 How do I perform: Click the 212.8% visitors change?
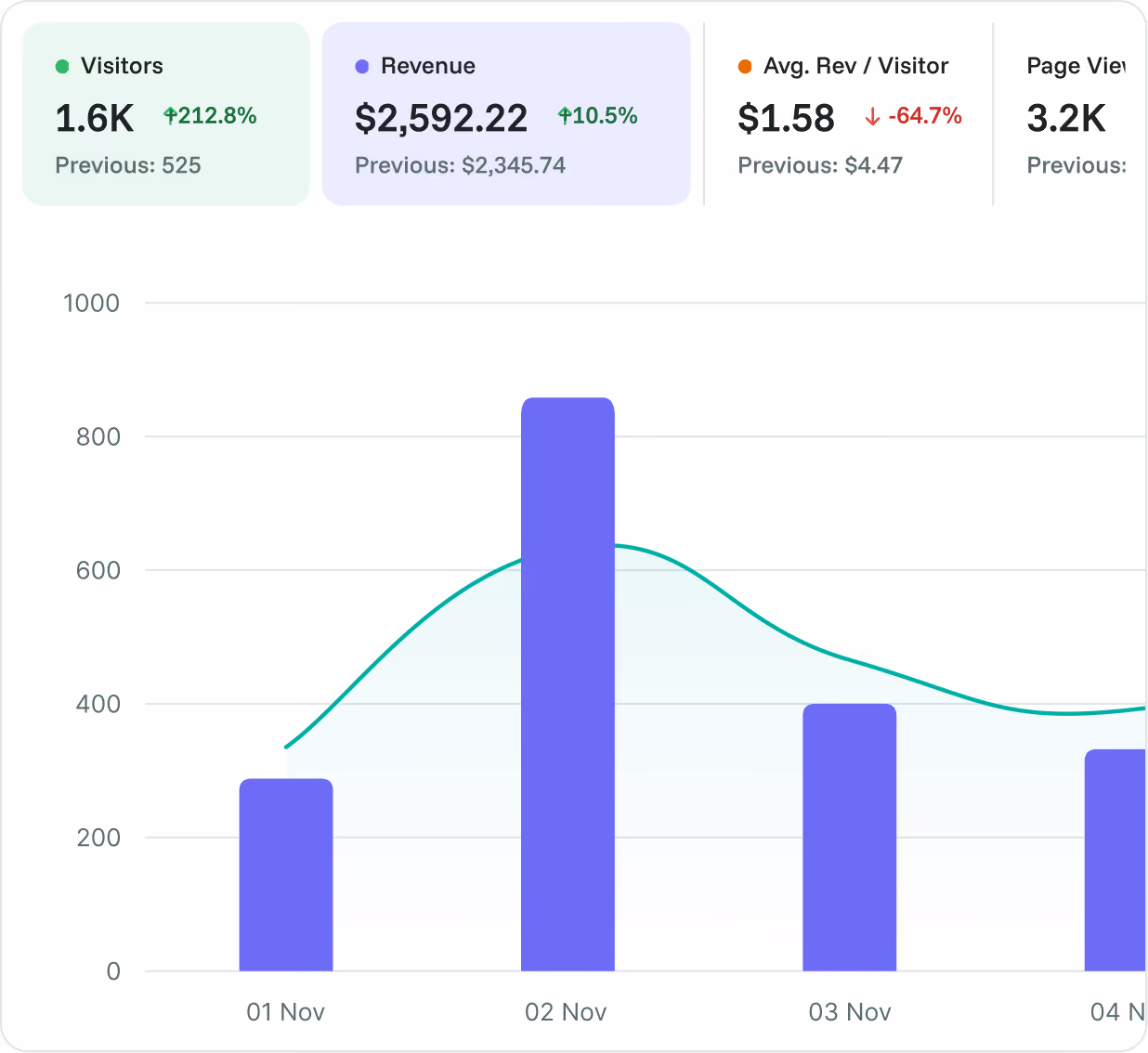tap(217, 115)
